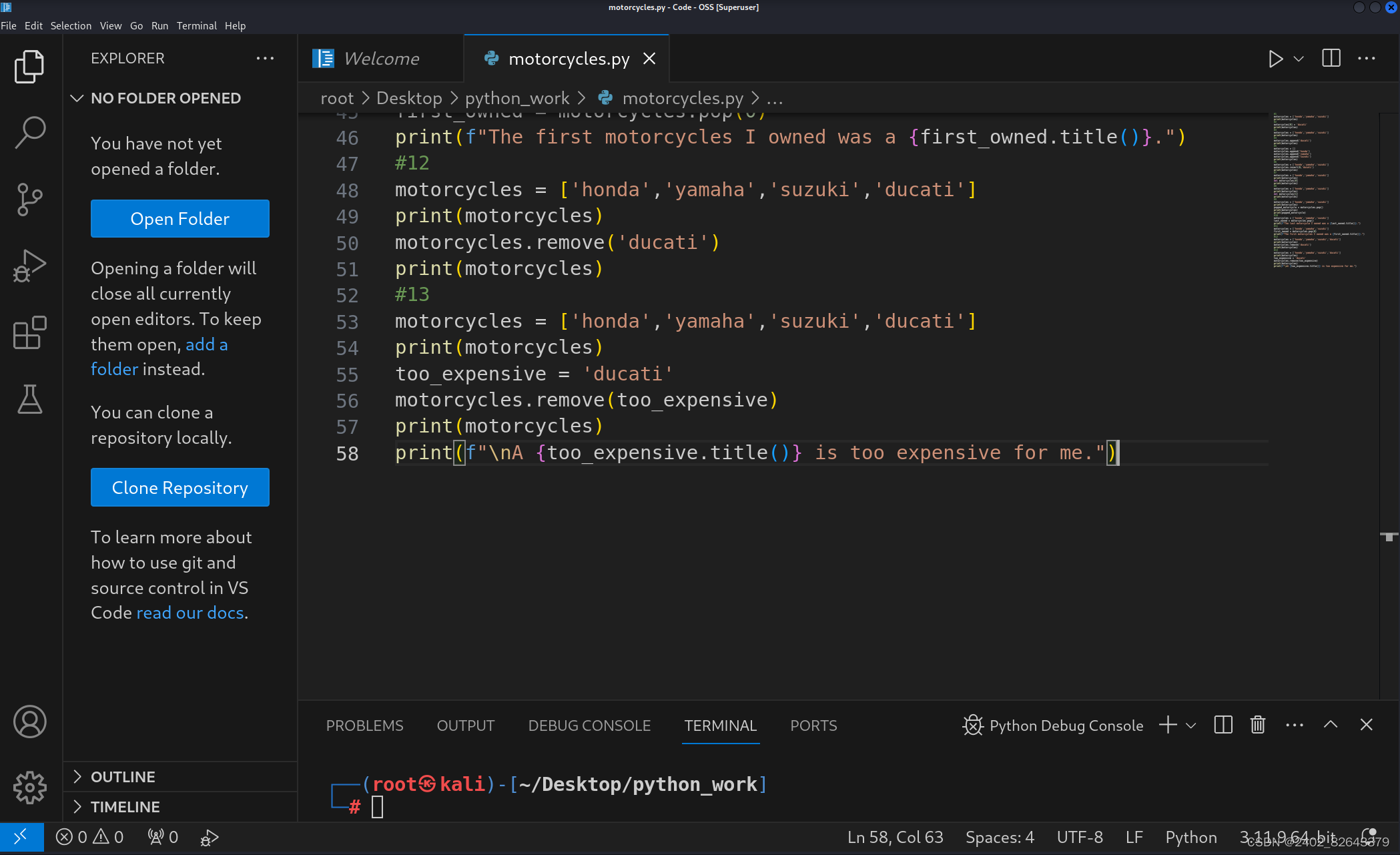Open the View menu
Image resolution: width=1400 pixels, height=855 pixels.
click(111, 26)
